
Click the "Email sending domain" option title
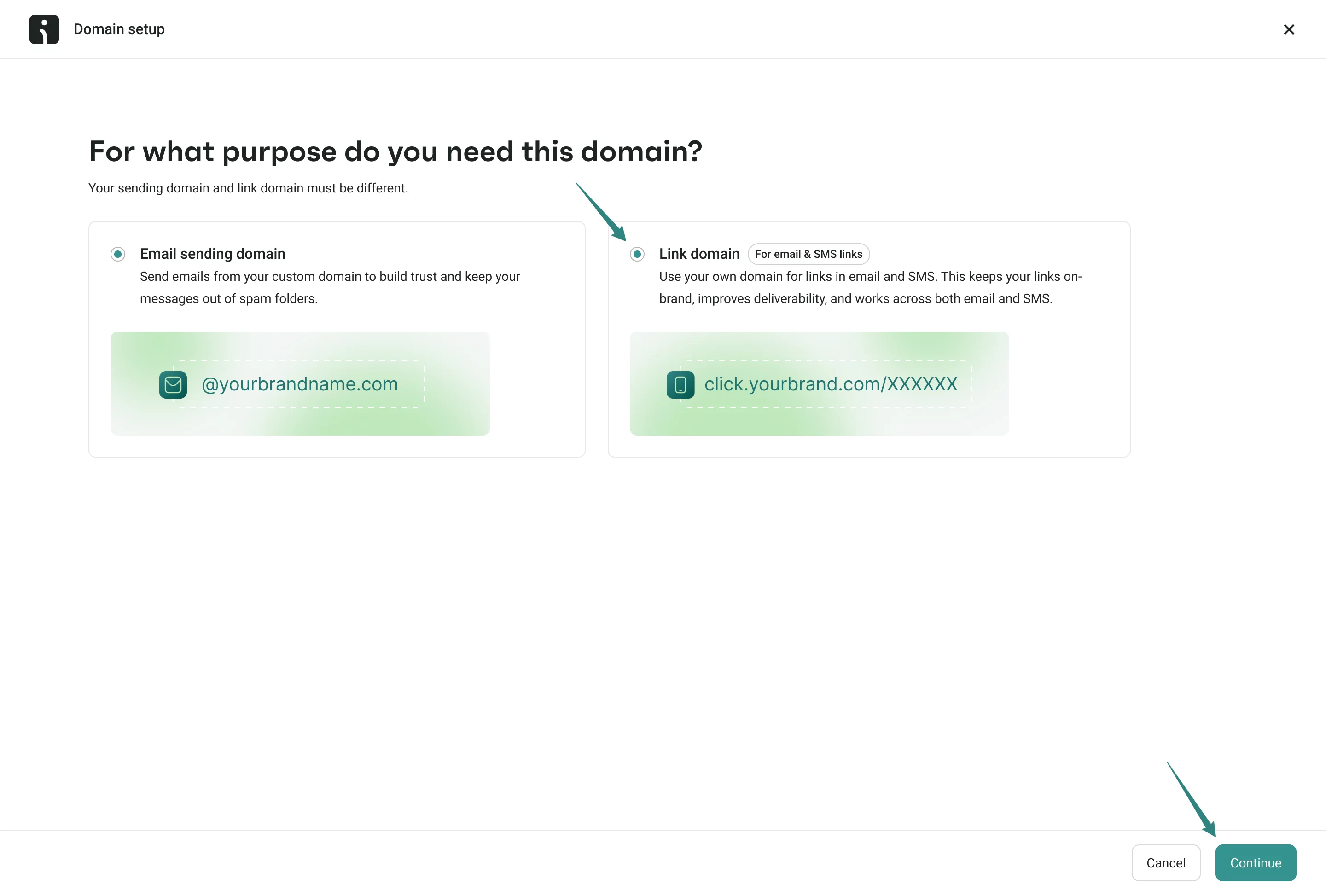click(212, 254)
